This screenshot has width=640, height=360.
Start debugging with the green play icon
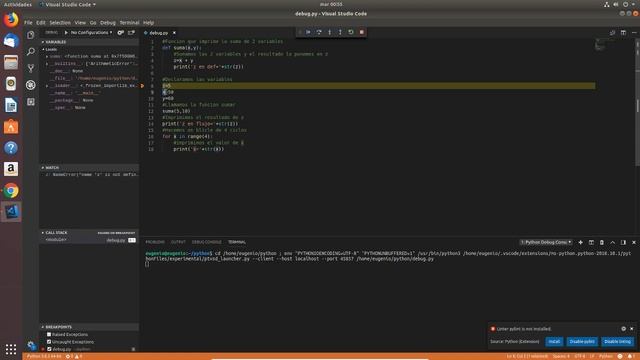(x=66, y=33)
